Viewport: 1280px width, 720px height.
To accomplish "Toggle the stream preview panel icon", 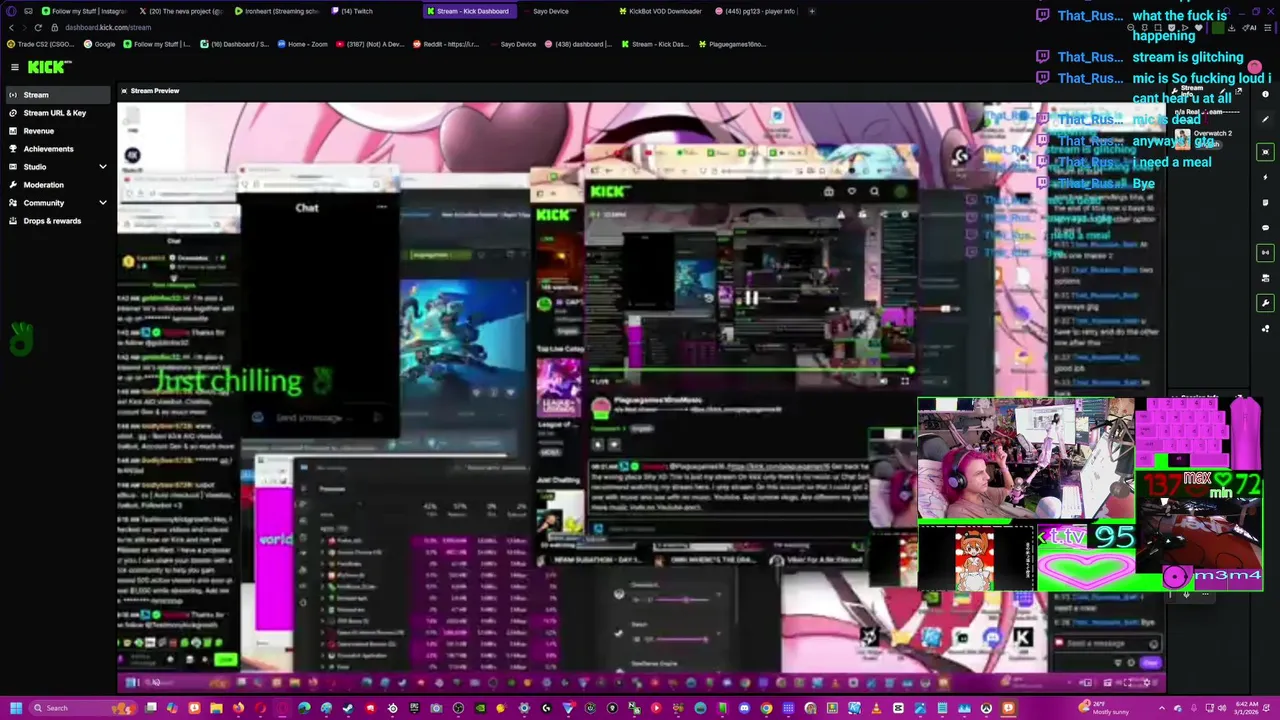I will [x=1265, y=152].
